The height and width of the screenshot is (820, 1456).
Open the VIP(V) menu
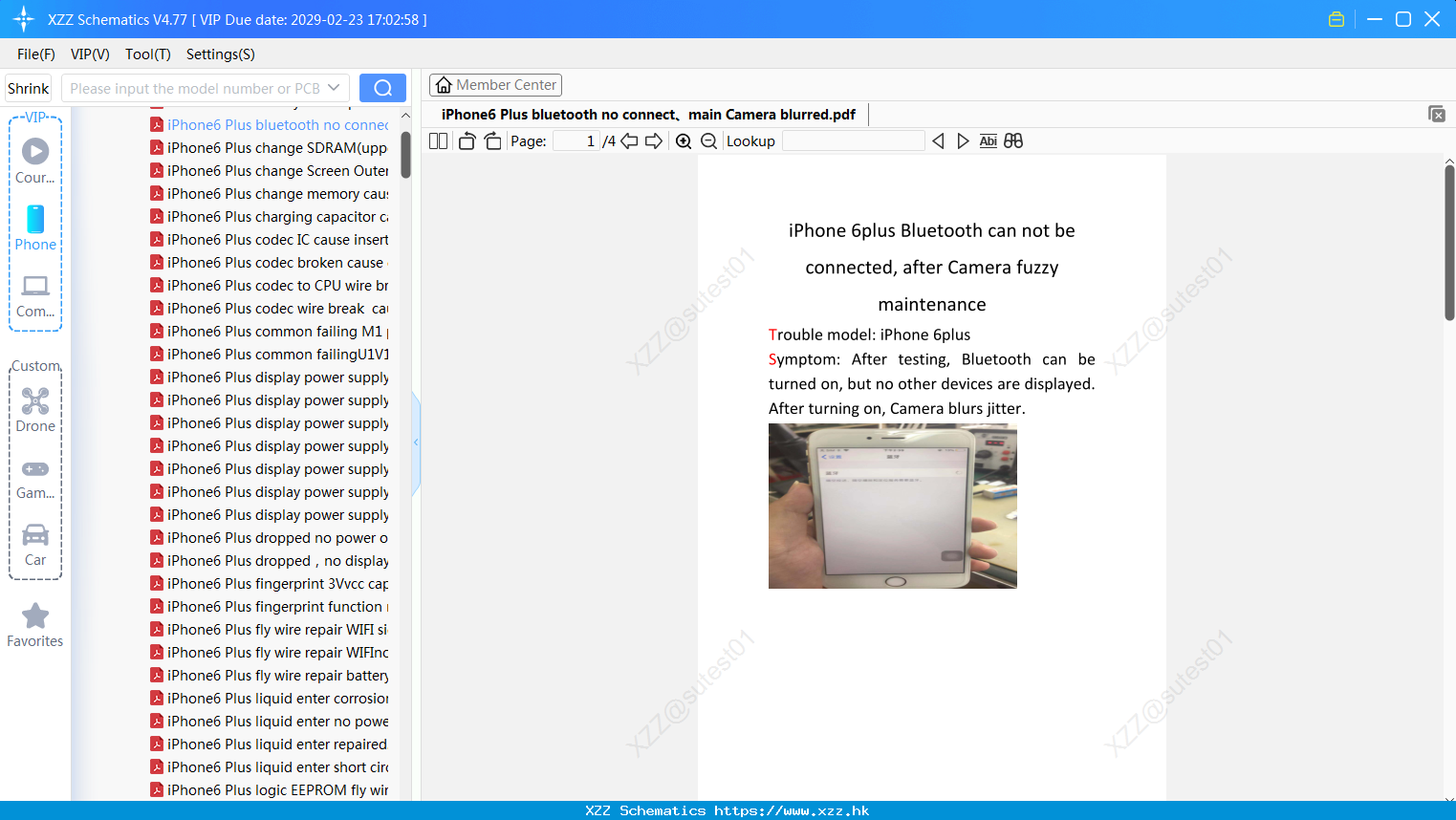click(90, 54)
